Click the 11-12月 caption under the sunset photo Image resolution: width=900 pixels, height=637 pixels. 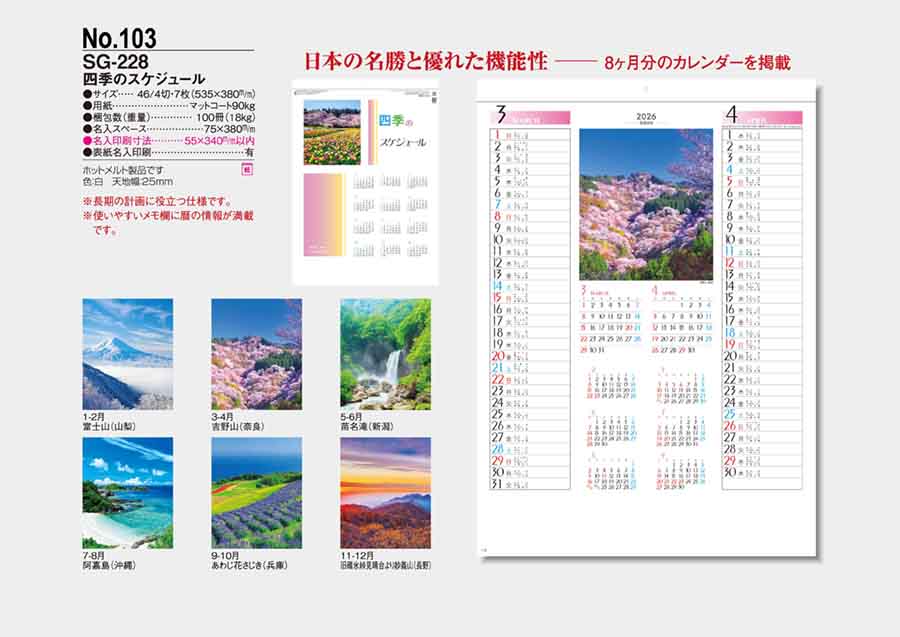(357, 556)
